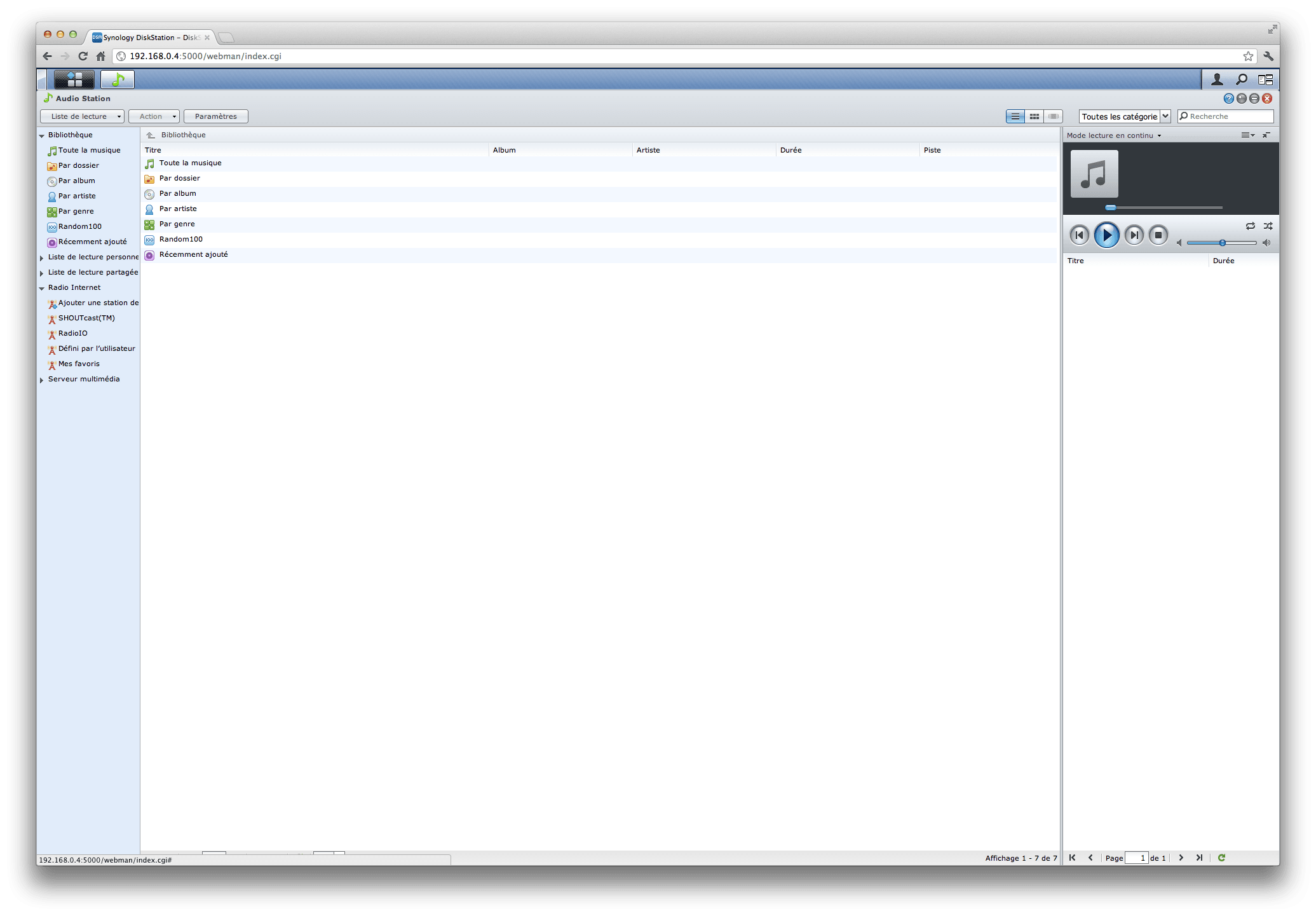The height and width of the screenshot is (916, 1316).
Task: Toggle shuffle mode icon
Action: point(1268,226)
